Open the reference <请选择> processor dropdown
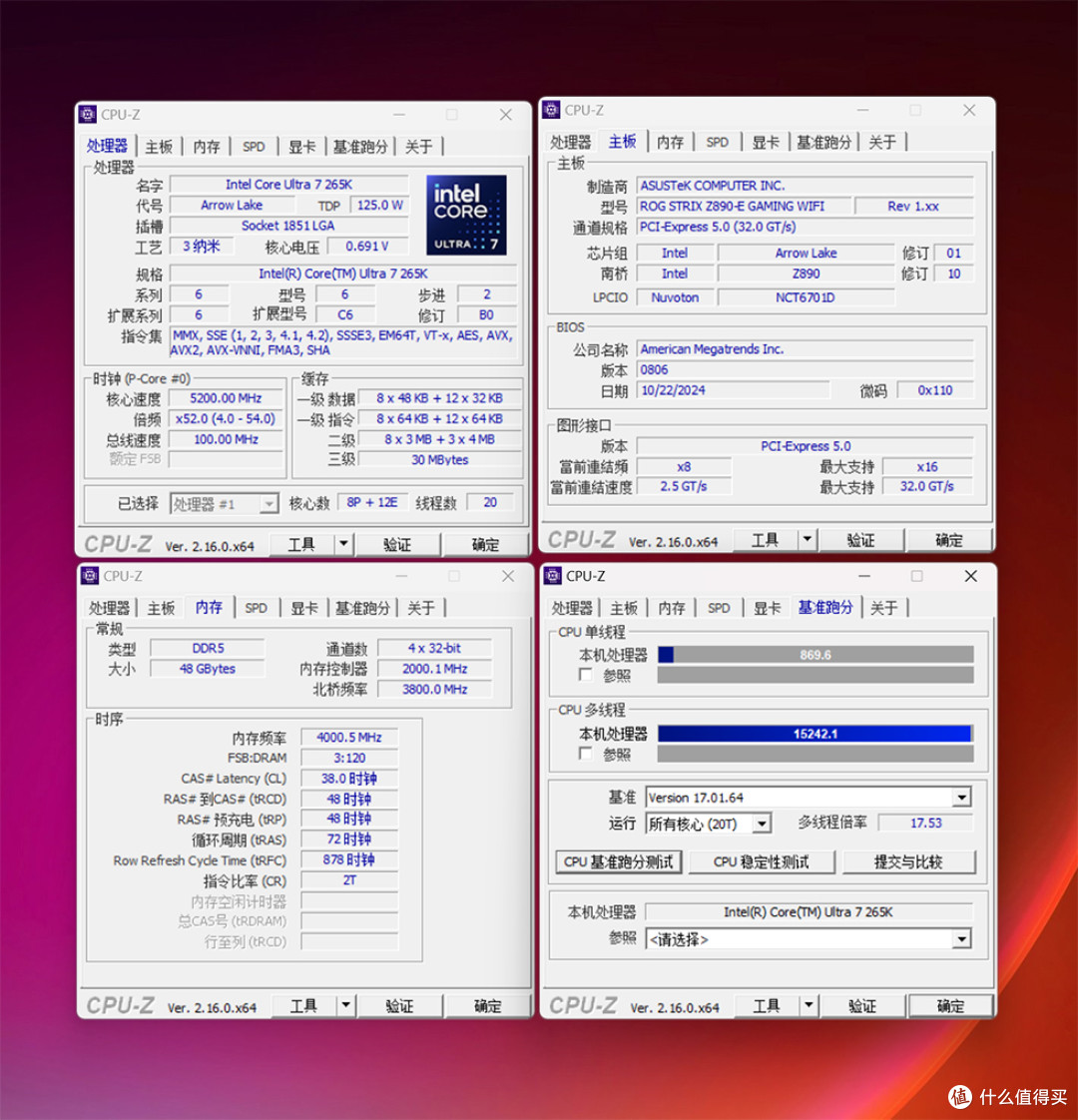The width and height of the screenshot is (1078, 1120). click(x=962, y=938)
